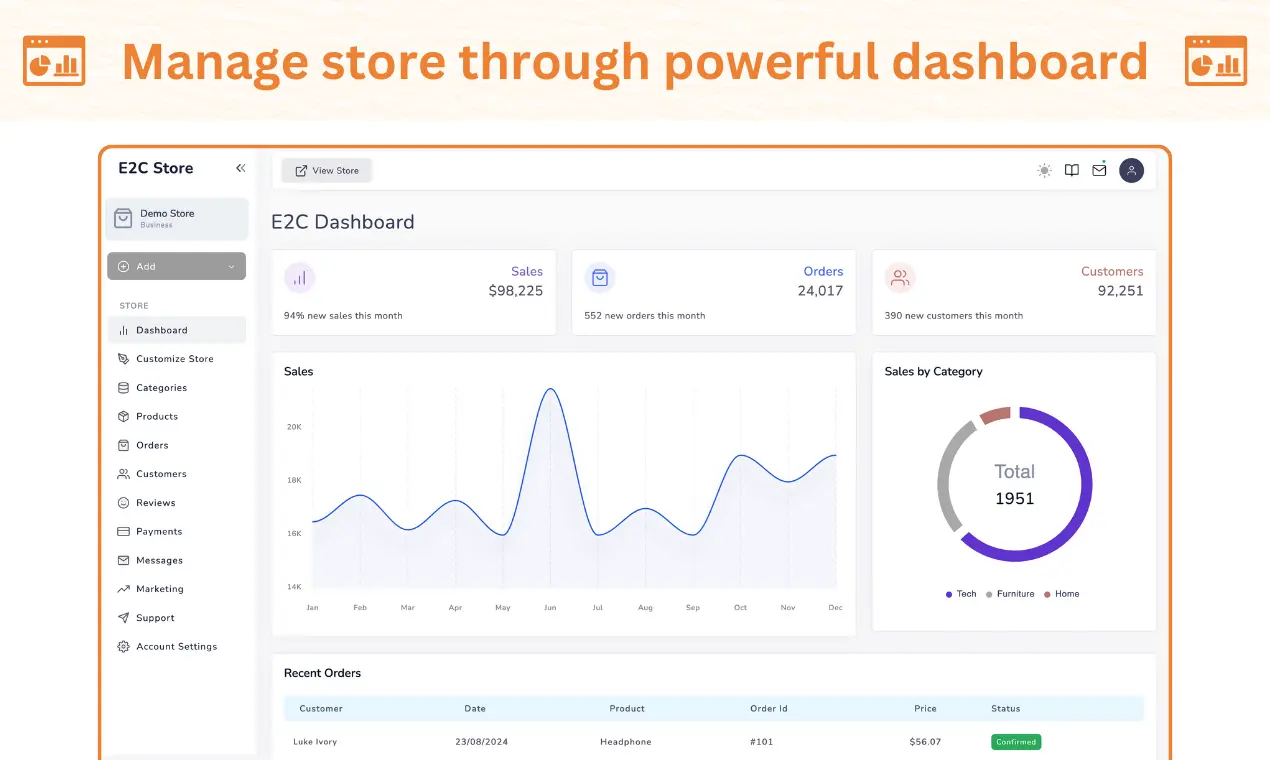The height and width of the screenshot is (760, 1270).
Task: Click order id #101 cell
Action: tap(762, 742)
